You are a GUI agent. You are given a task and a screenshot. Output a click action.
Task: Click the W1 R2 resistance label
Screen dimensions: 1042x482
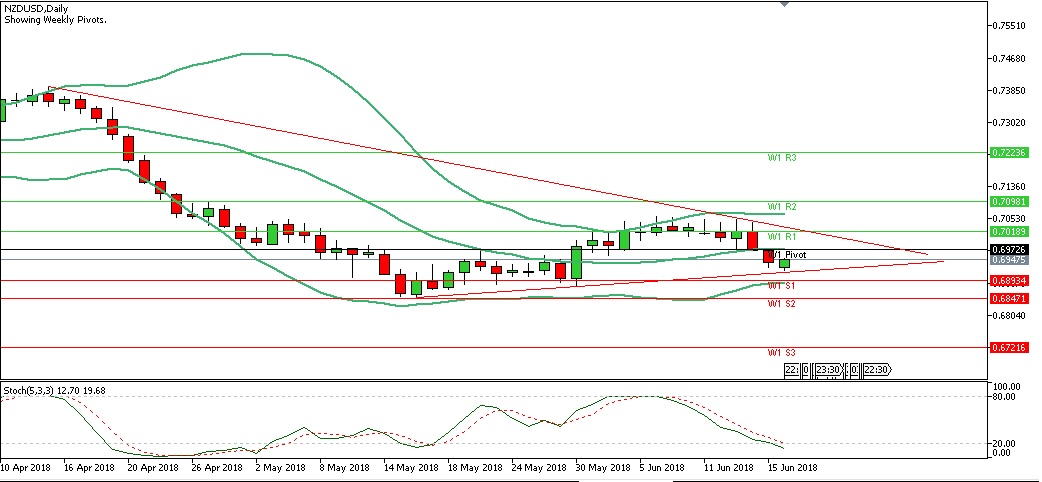tap(781, 206)
